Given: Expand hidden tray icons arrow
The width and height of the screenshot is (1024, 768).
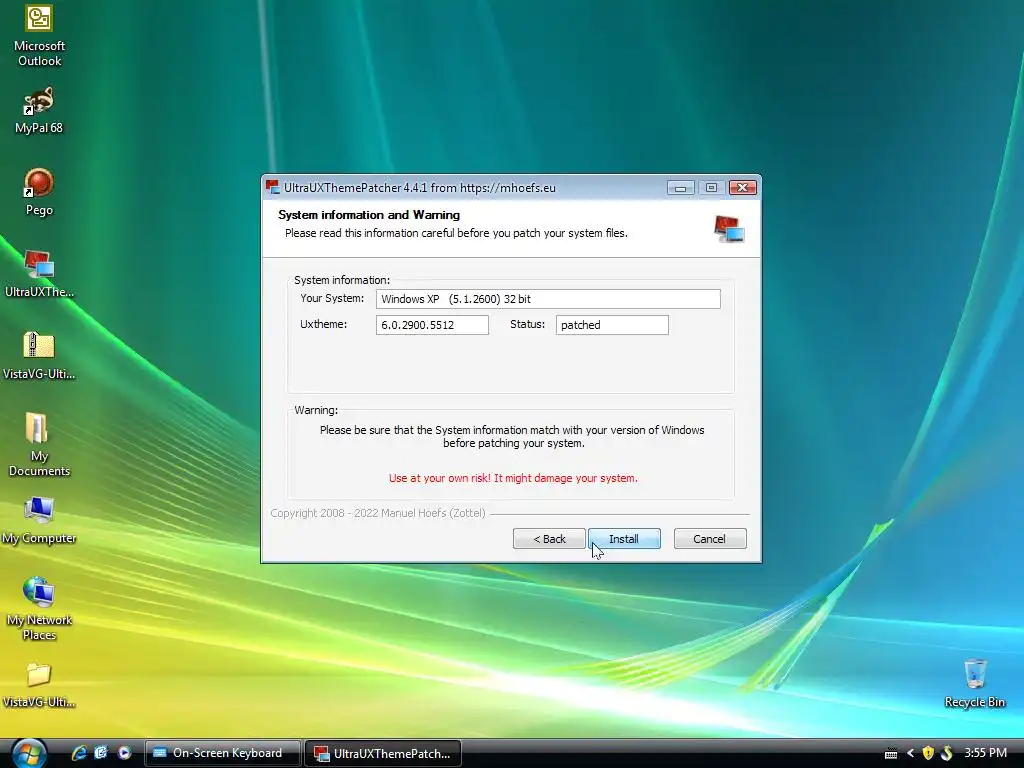Looking at the screenshot, I should [x=910, y=754].
